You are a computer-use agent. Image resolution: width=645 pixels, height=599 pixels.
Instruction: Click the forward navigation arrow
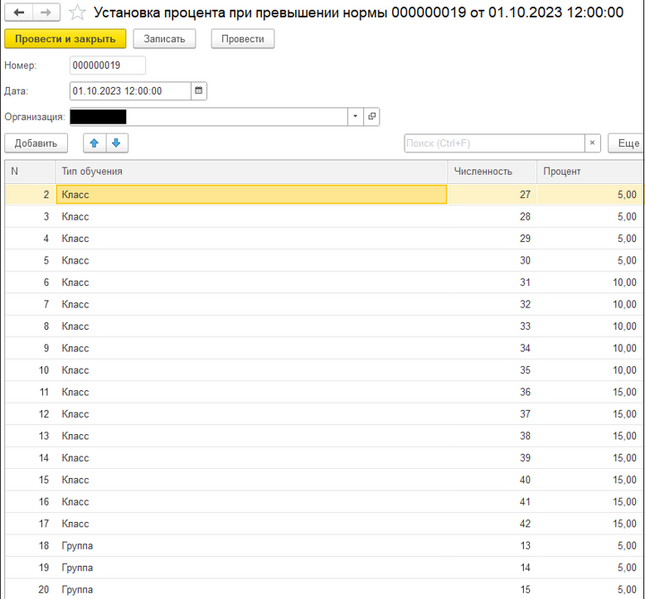tap(43, 13)
